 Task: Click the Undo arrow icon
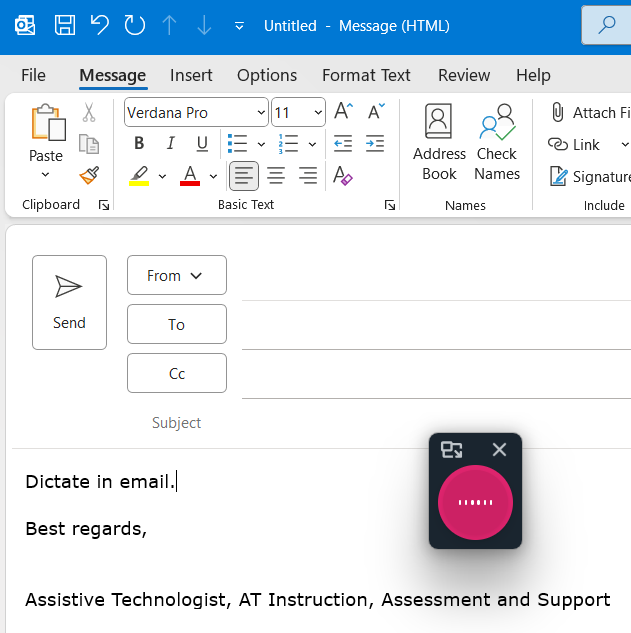(99, 26)
